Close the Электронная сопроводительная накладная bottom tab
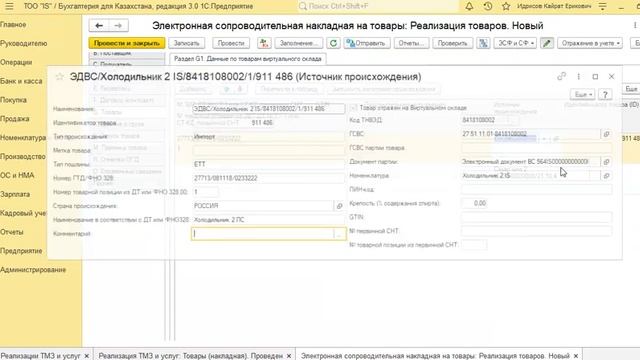 [x=576, y=356]
